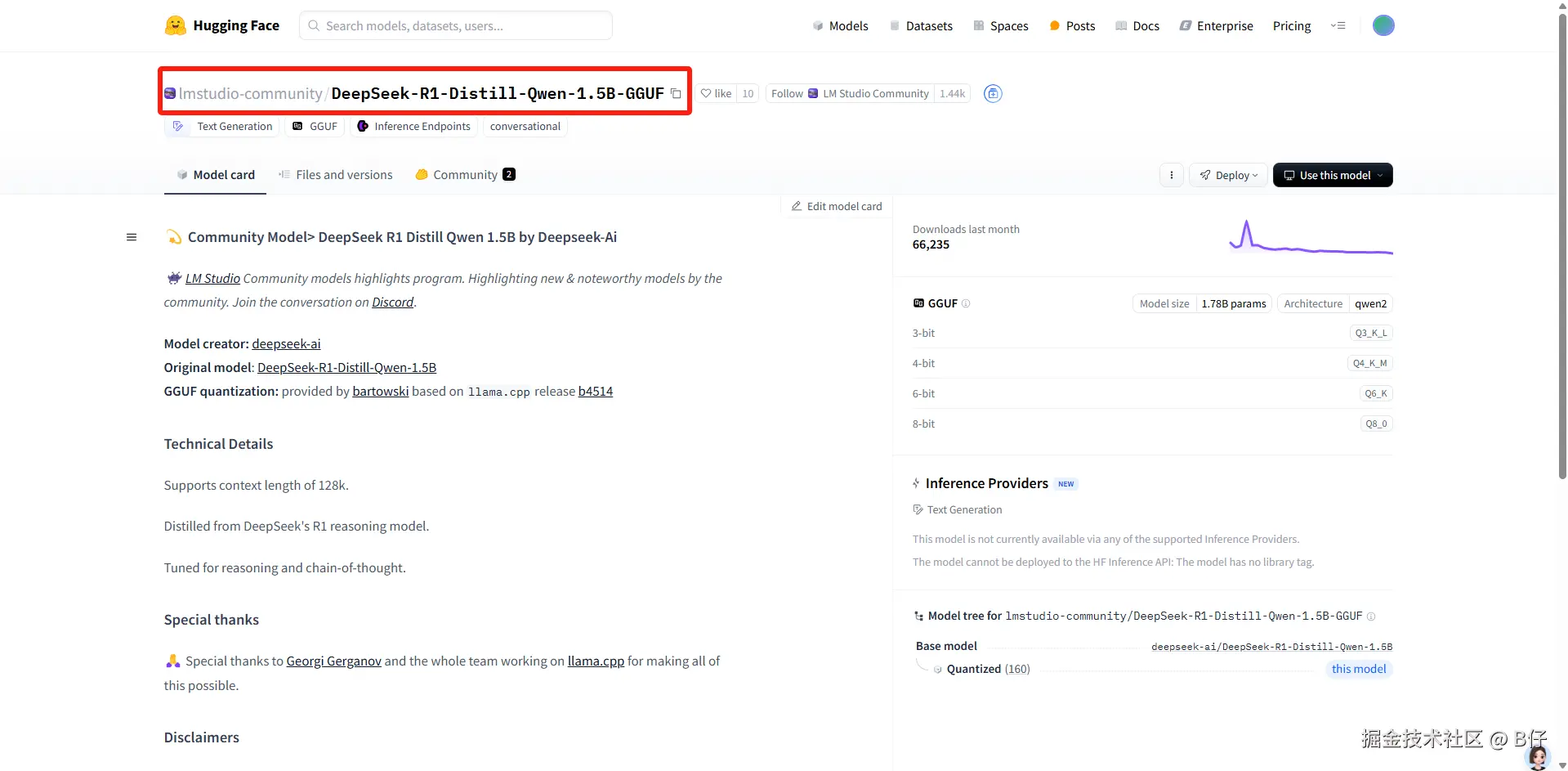
Task: Open the b4514 release link
Action: (x=596, y=392)
